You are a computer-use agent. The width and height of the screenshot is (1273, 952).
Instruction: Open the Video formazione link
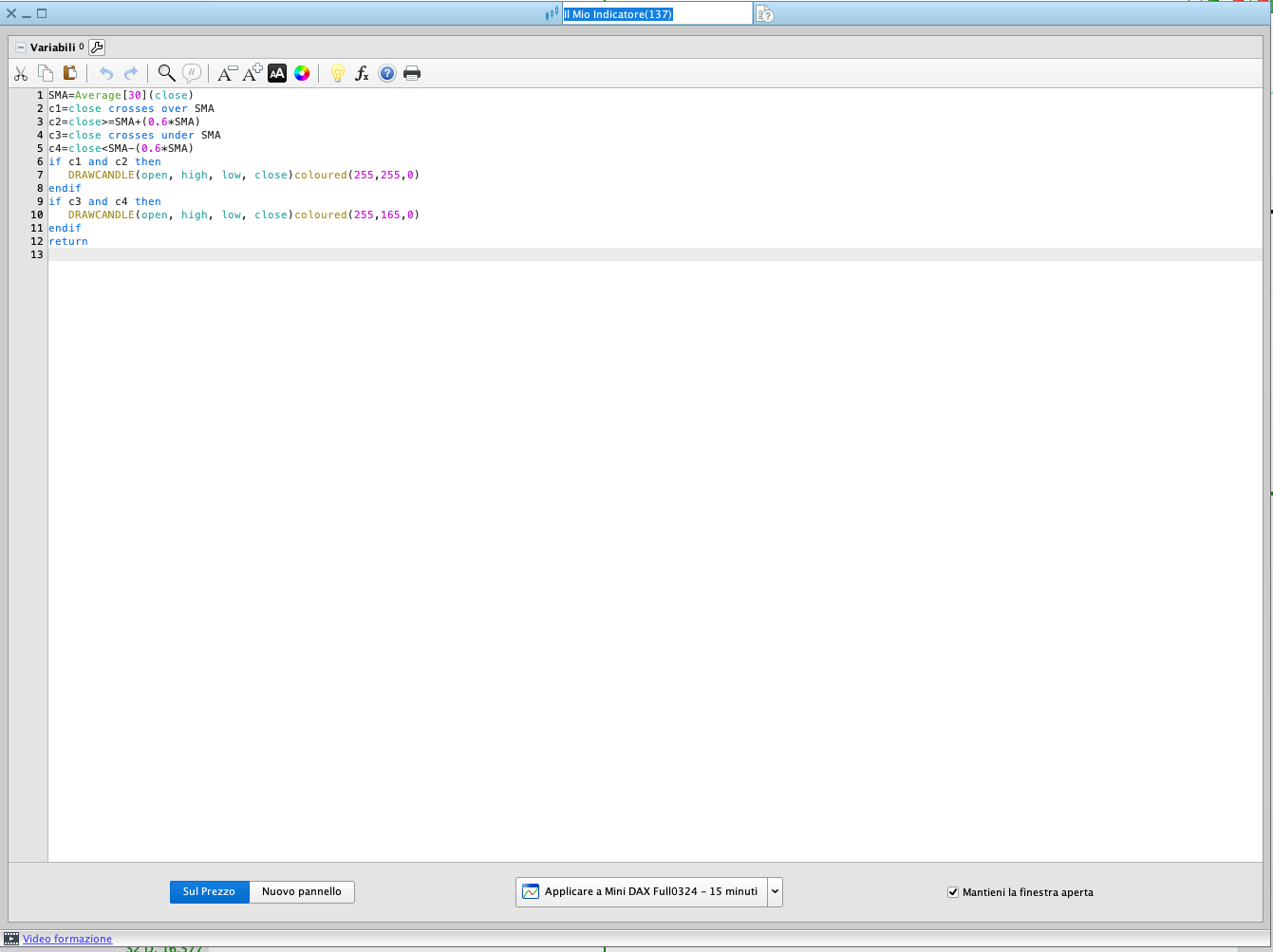67,939
